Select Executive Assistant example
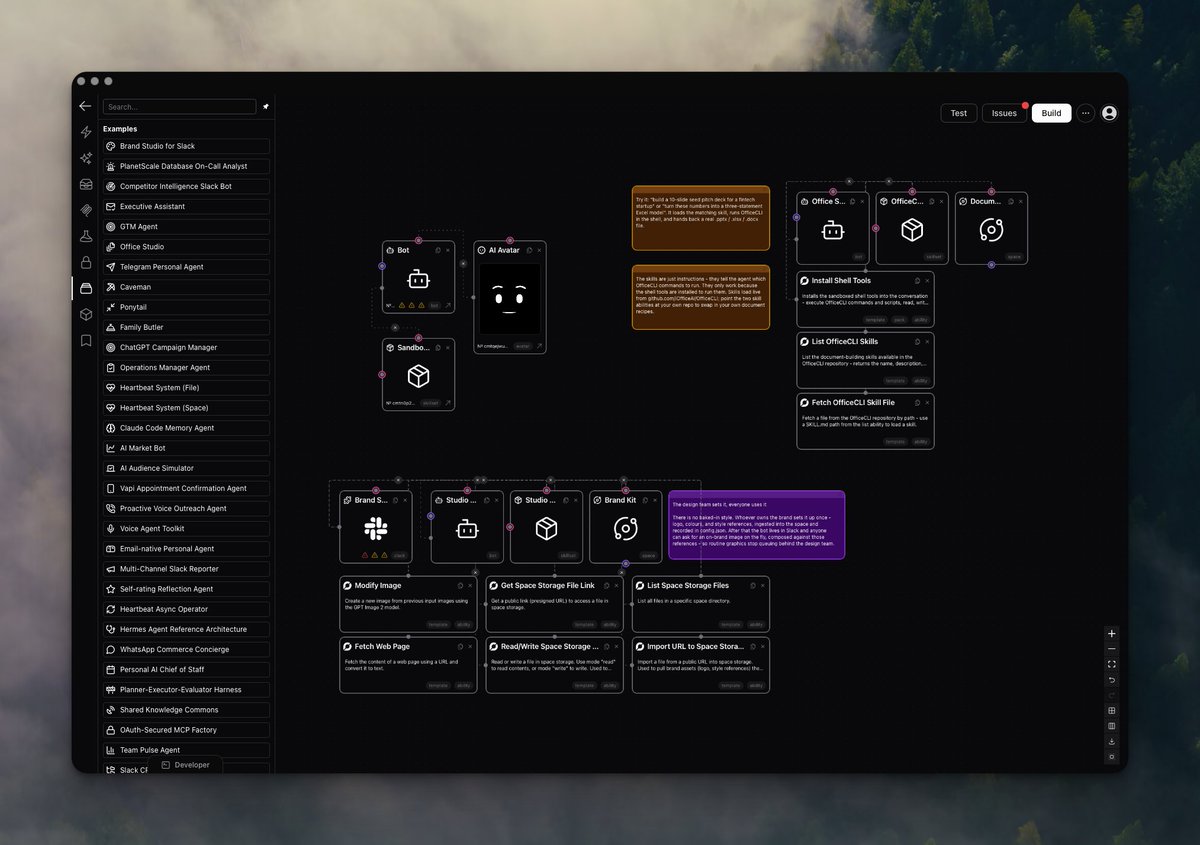1200x845 pixels. (x=186, y=206)
